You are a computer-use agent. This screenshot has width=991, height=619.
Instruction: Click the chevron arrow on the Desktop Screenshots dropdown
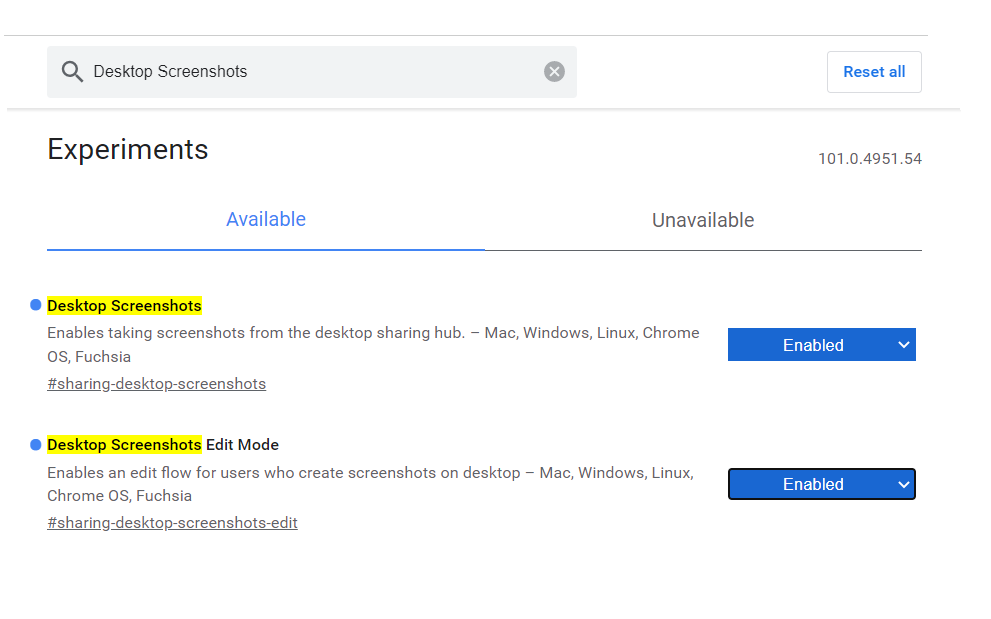click(x=903, y=345)
